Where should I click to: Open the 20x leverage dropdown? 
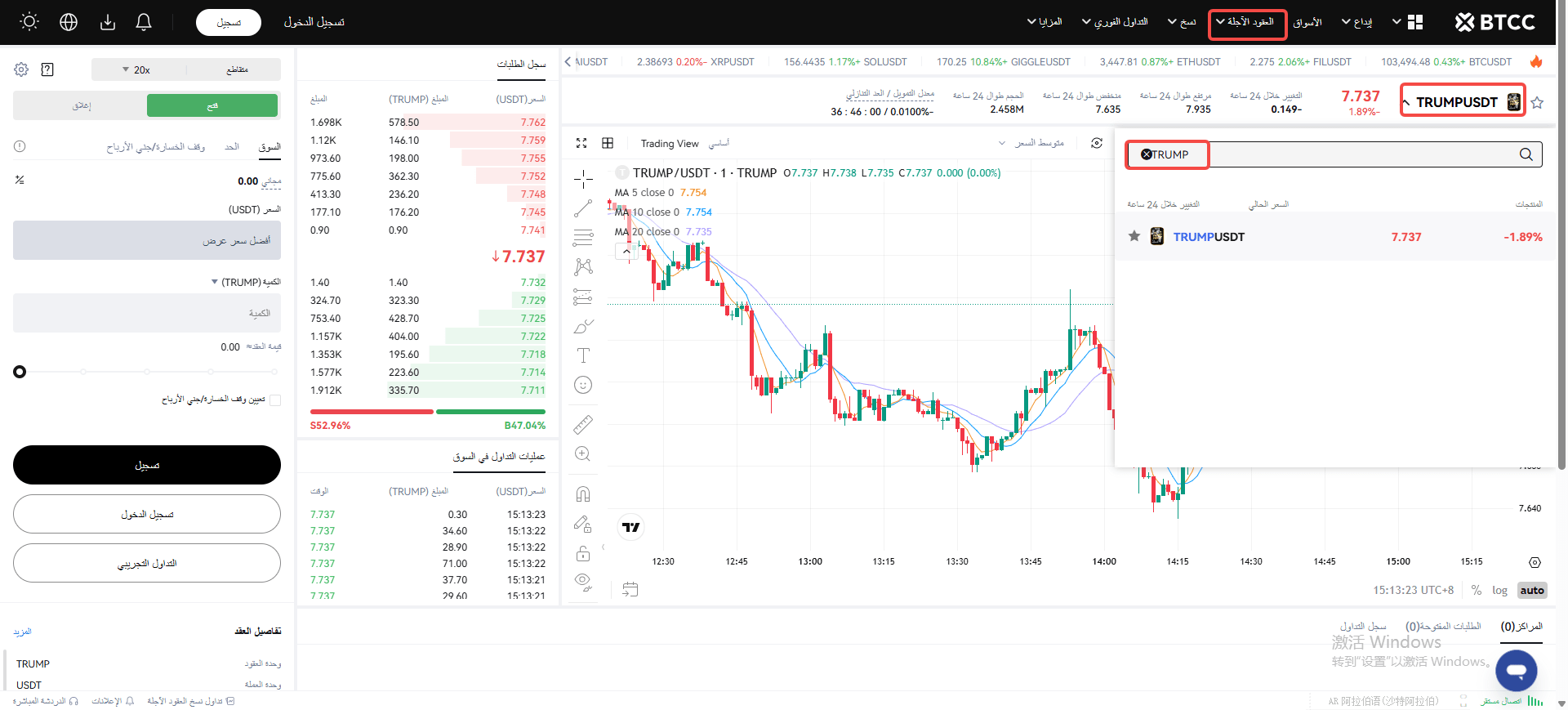click(x=138, y=69)
